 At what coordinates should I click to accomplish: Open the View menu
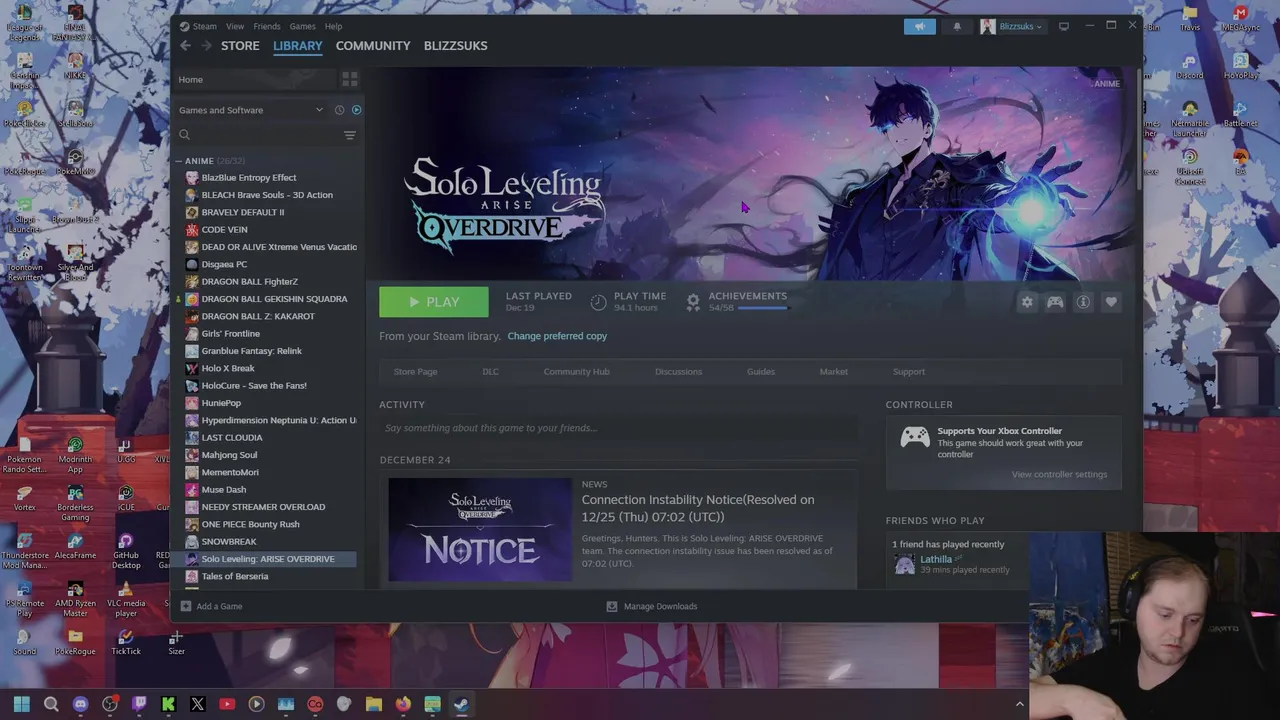[x=235, y=26]
